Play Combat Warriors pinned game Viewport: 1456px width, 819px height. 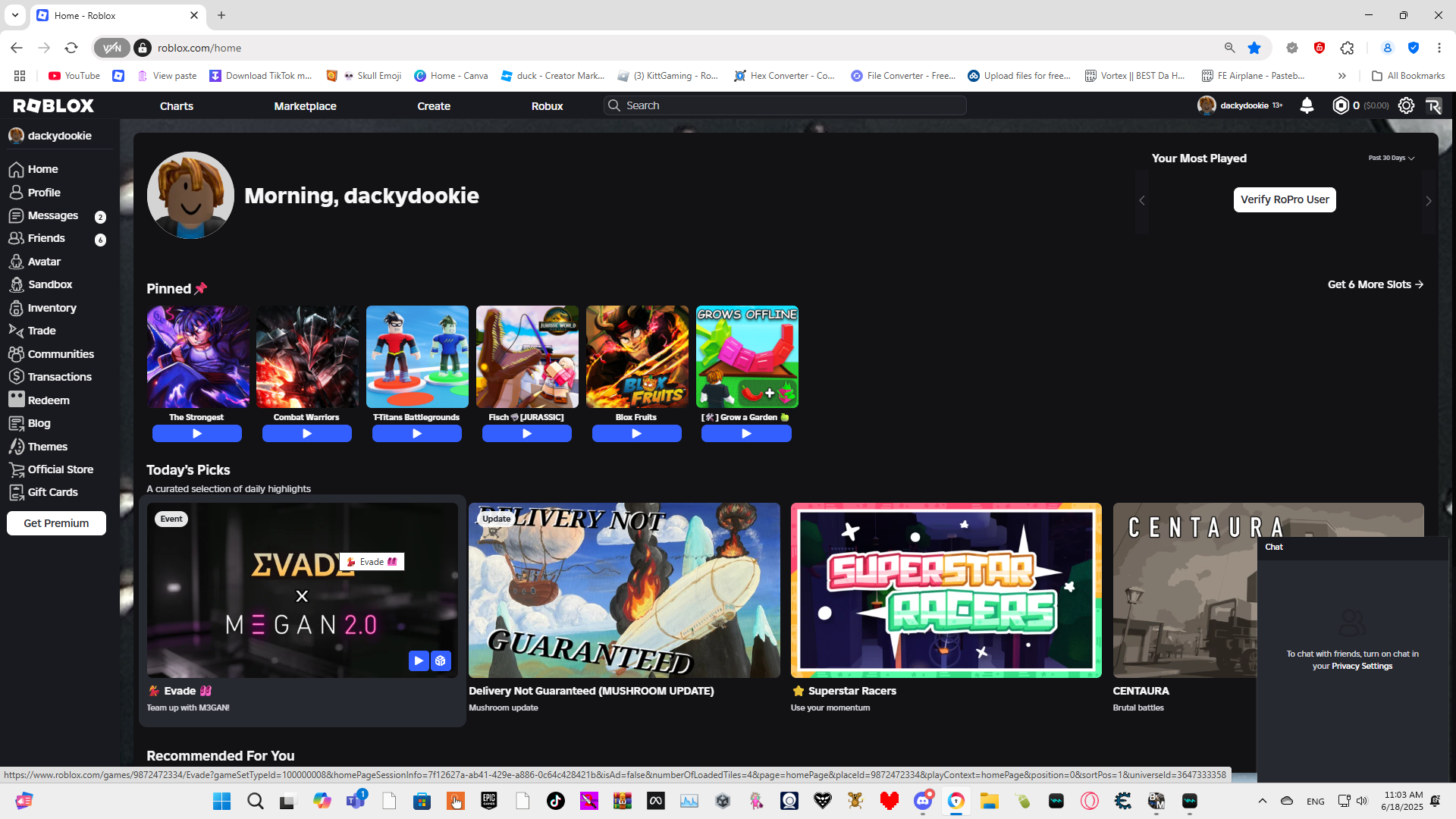307,434
